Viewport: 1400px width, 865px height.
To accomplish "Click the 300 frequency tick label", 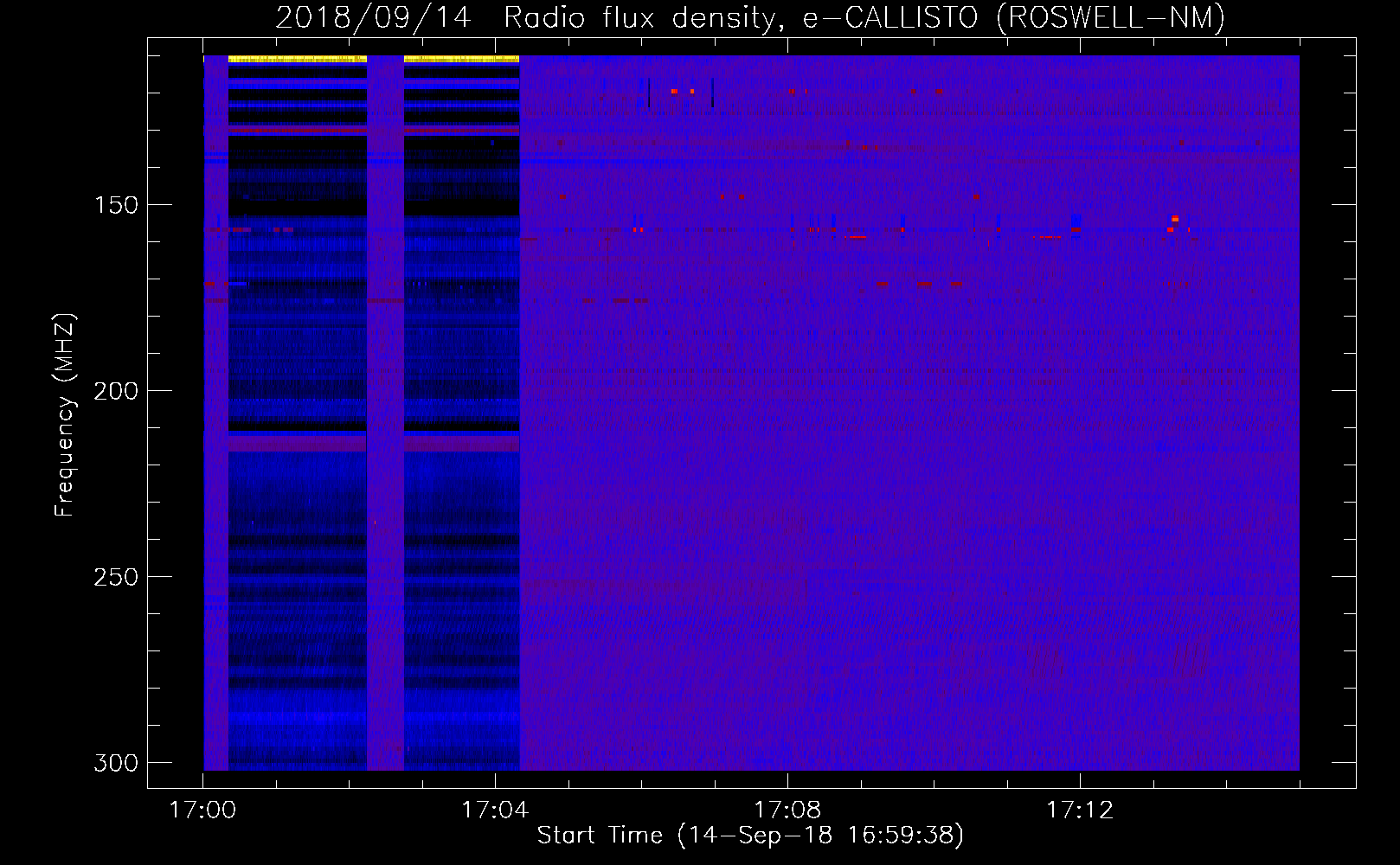I will click(116, 763).
